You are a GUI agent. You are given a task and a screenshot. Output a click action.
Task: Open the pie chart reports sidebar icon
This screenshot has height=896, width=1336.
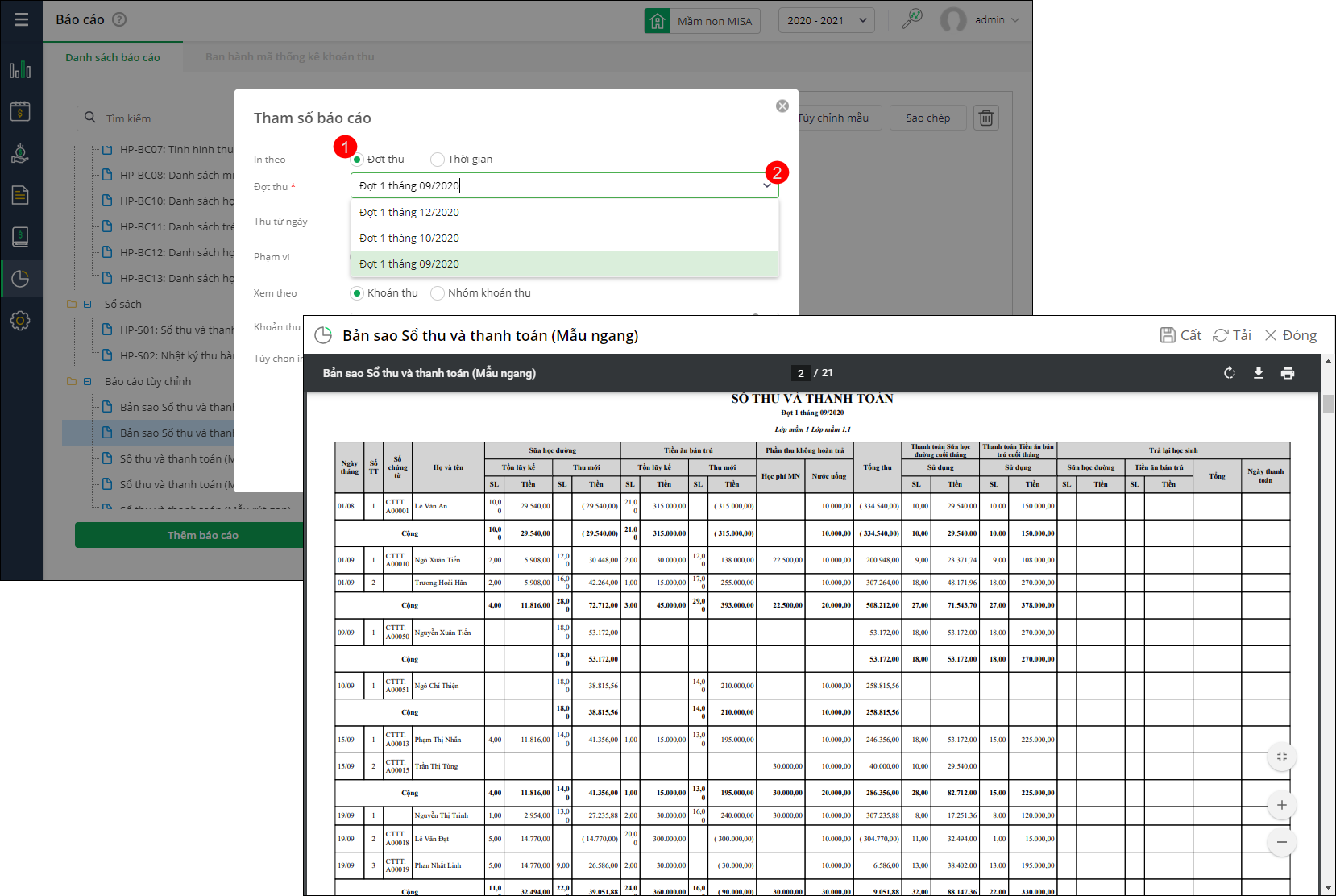[x=20, y=279]
